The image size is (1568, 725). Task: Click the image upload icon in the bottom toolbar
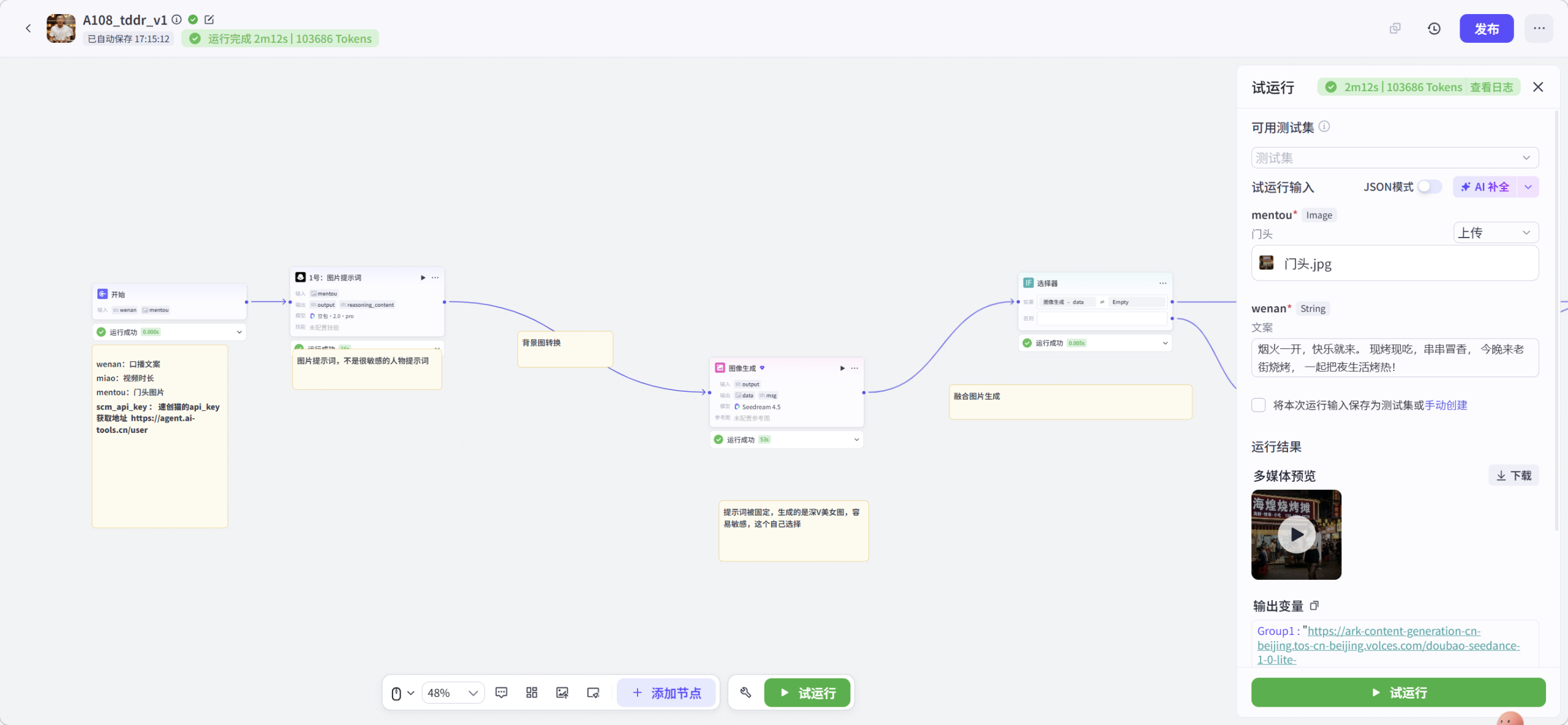pos(562,693)
